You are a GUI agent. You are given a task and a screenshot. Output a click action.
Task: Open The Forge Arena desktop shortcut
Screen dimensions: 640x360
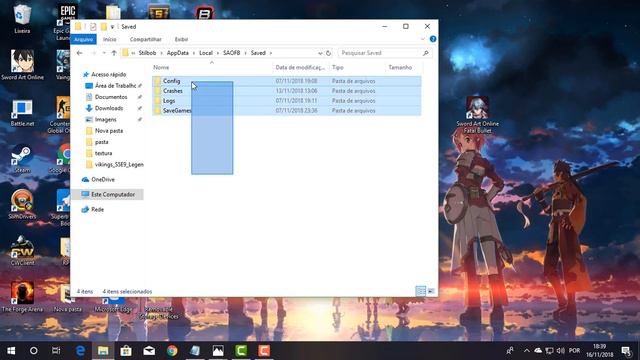[x=22, y=297]
